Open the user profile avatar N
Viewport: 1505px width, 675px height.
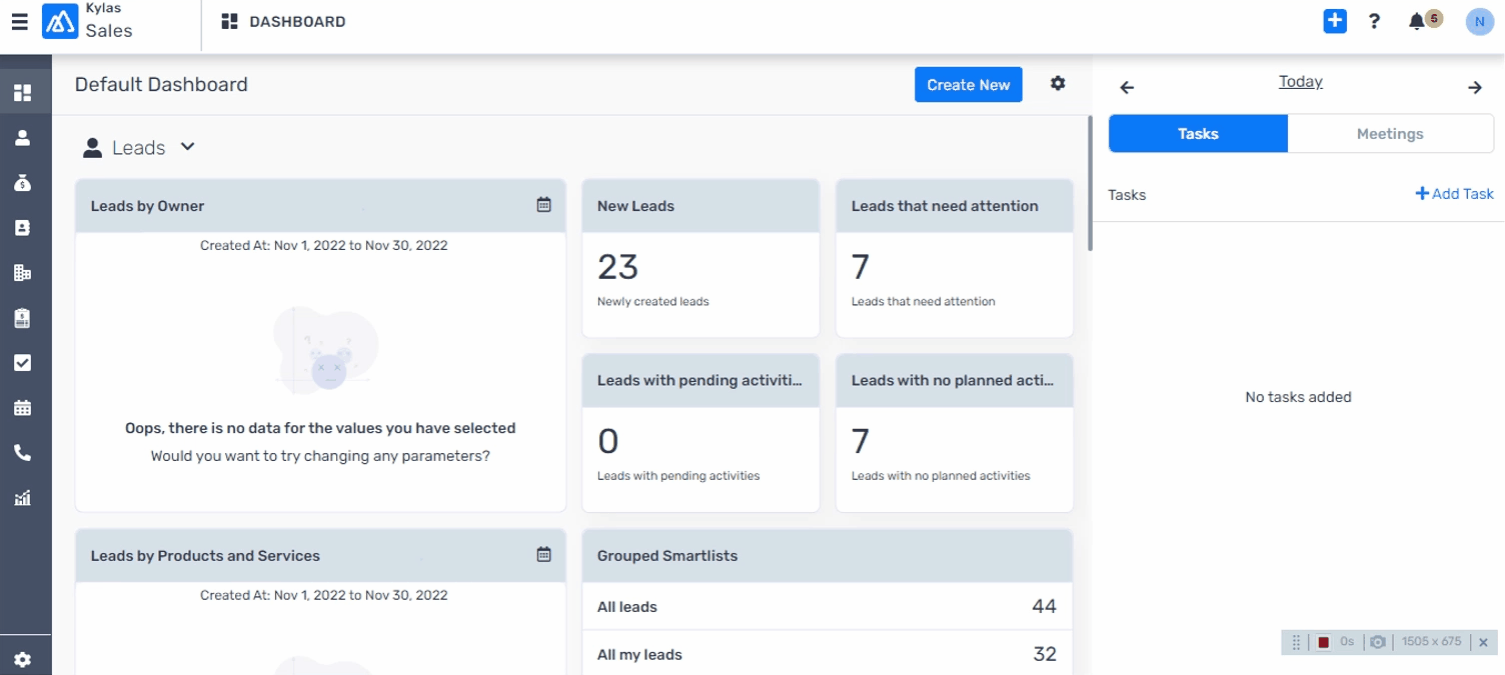1479,21
